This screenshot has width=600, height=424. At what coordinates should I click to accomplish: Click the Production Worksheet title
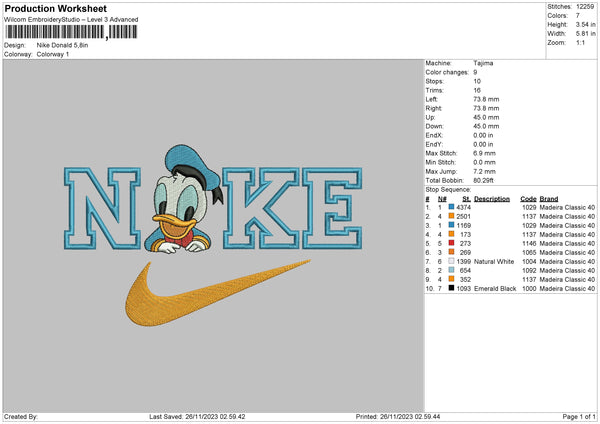pos(56,8)
